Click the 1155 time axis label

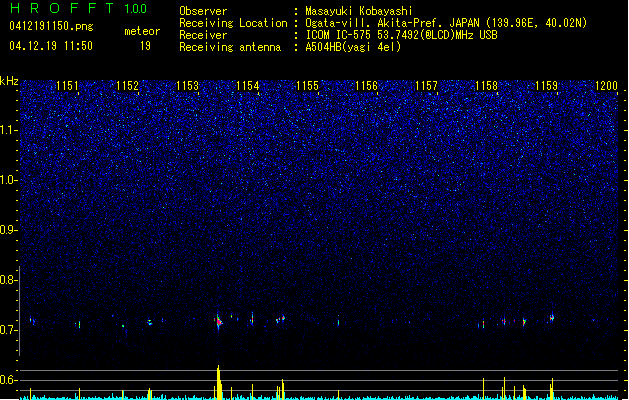[307, 86]
